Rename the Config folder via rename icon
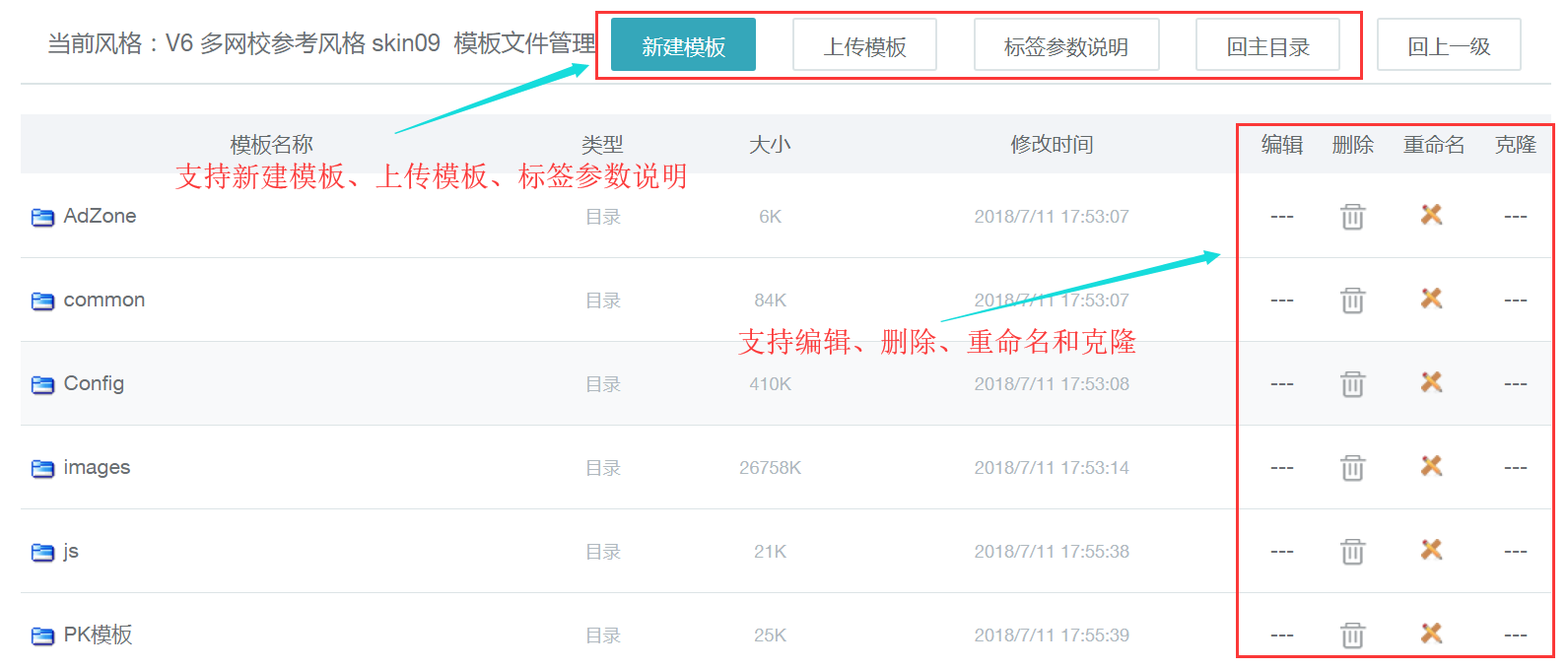The width and height of the screenshot is (1568, 669). (1432, 381)
